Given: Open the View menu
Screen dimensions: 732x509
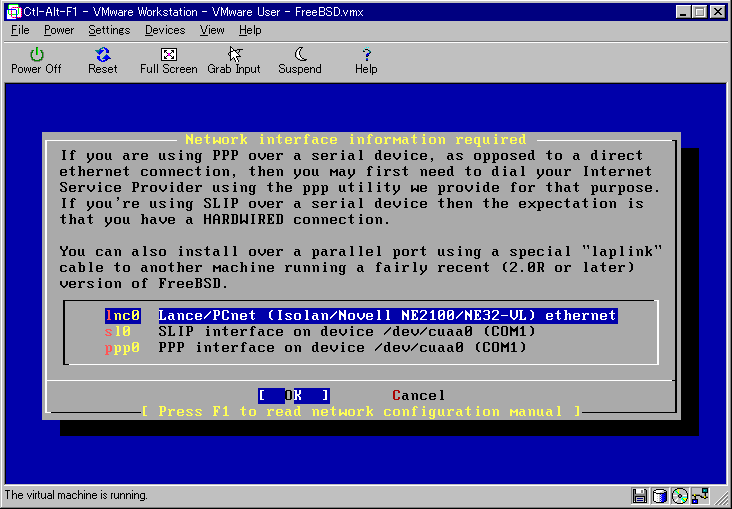Looking at the screenshot, I should coord(212,30).
